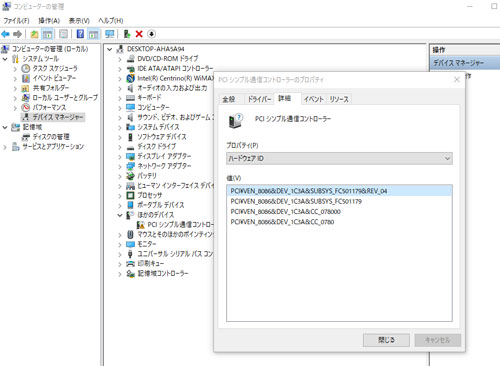500x366 pixels.
Task: Select コンピューター device category
Action: (x=153, y=107)
